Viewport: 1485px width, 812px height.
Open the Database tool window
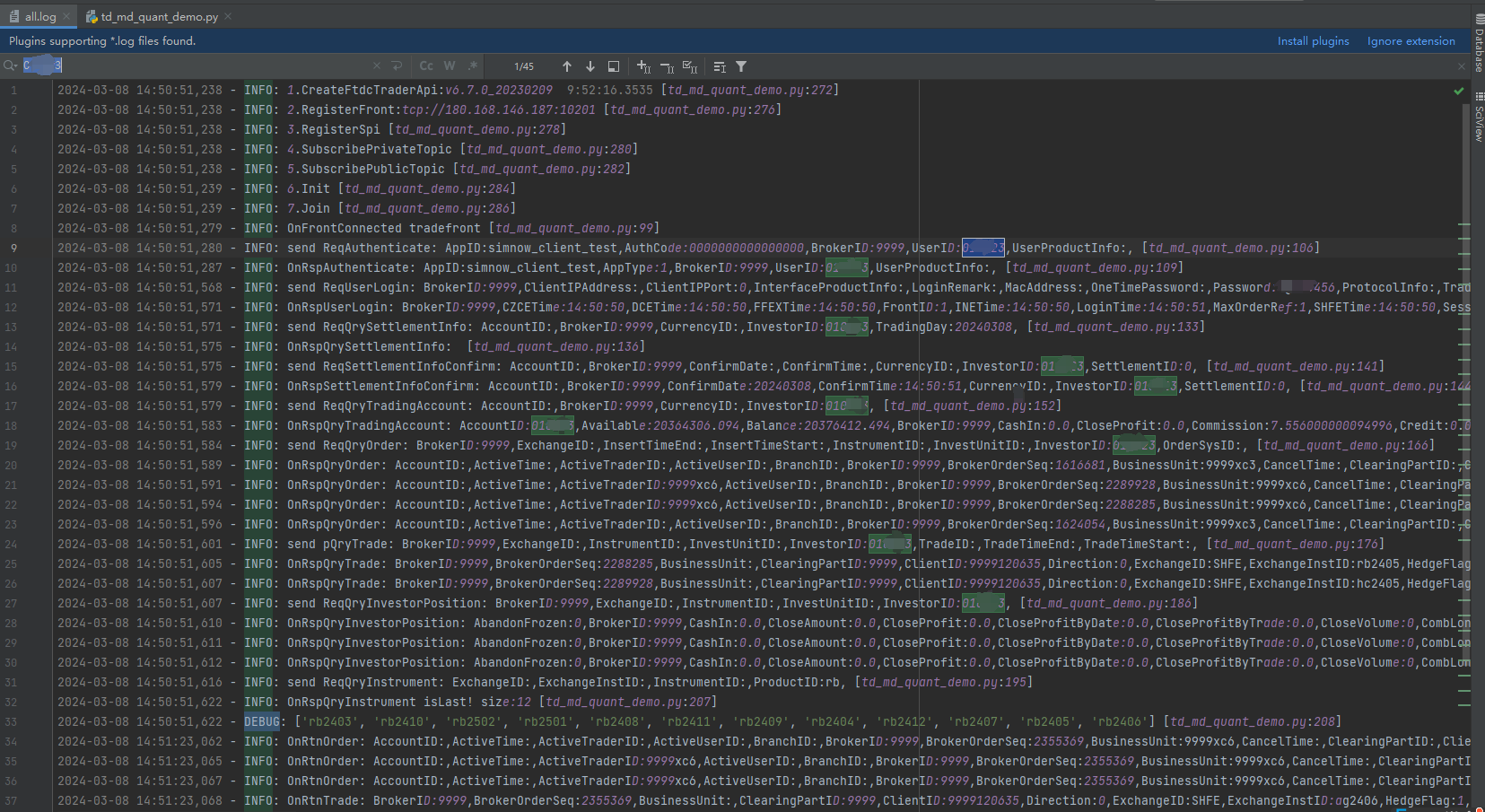1479,43
